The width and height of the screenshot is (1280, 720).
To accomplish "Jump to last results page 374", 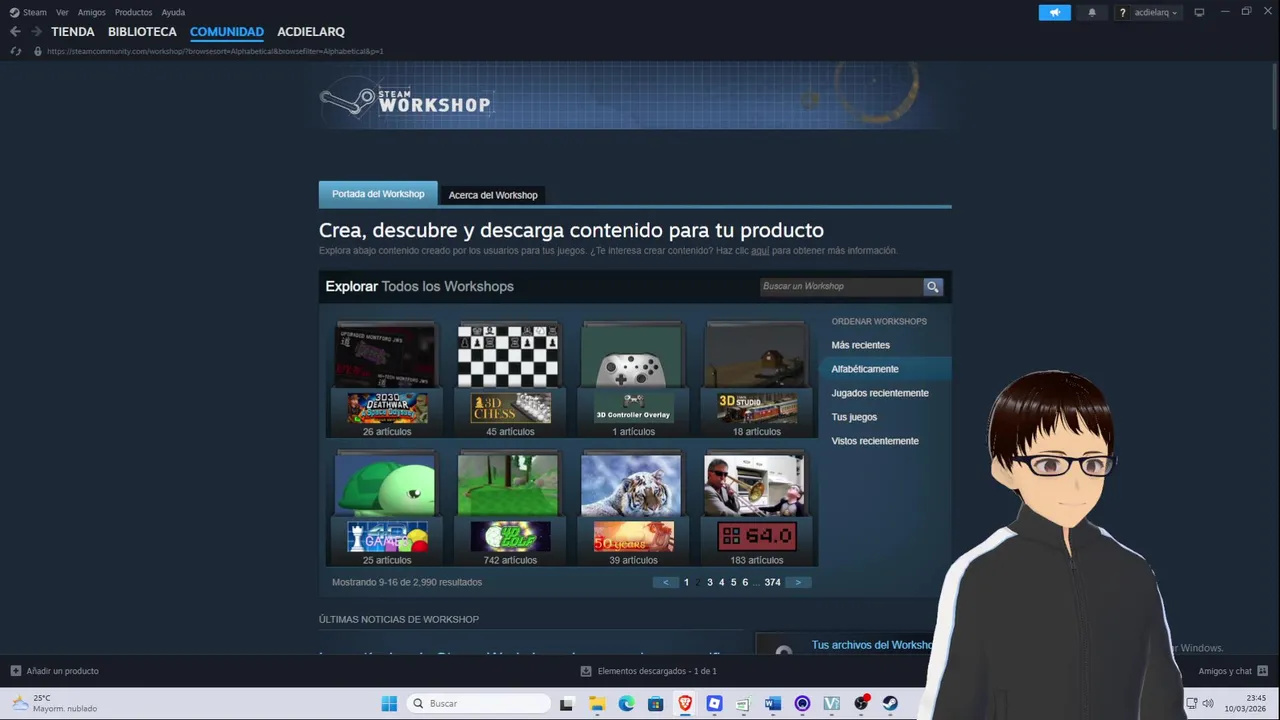I will click(x=772, y=582).
